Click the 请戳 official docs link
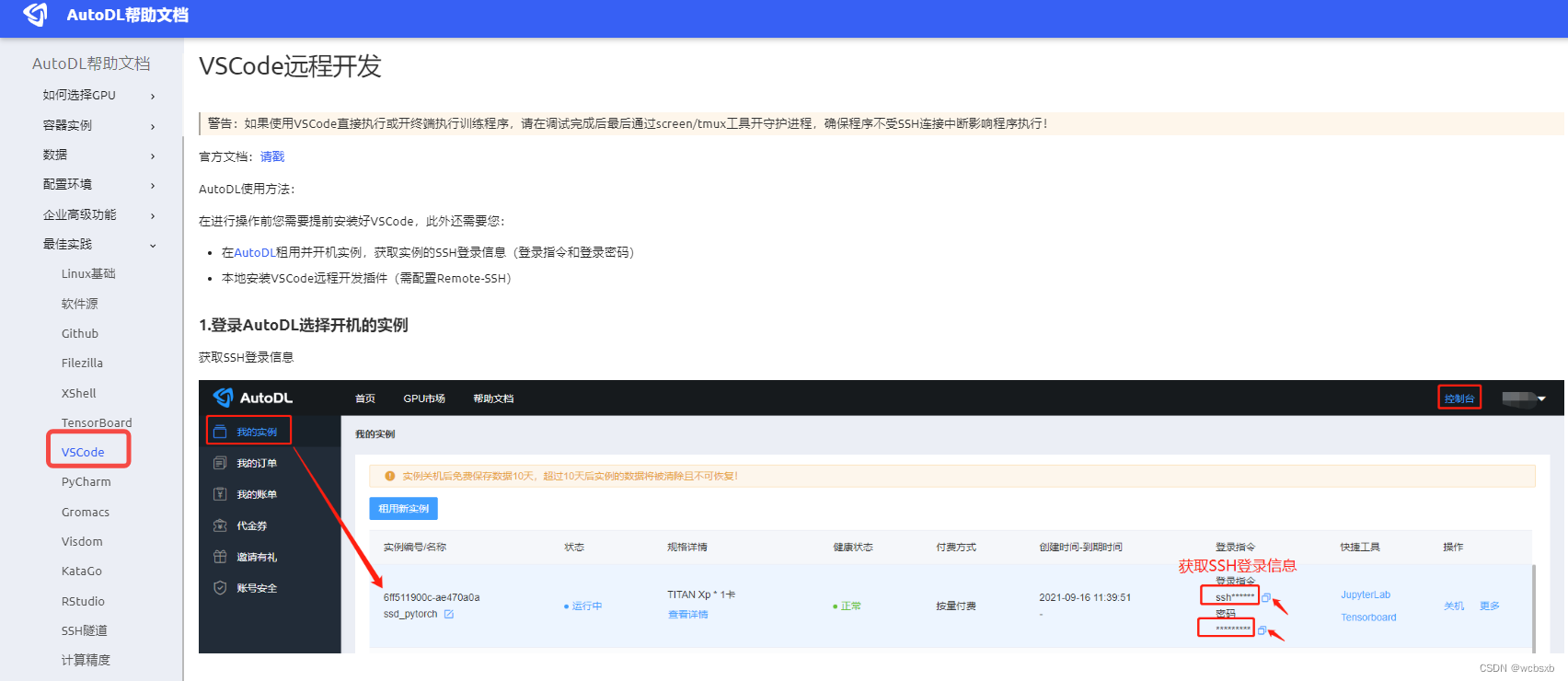The width and height of the screenshot is (1568, 681). pos(272,156)
